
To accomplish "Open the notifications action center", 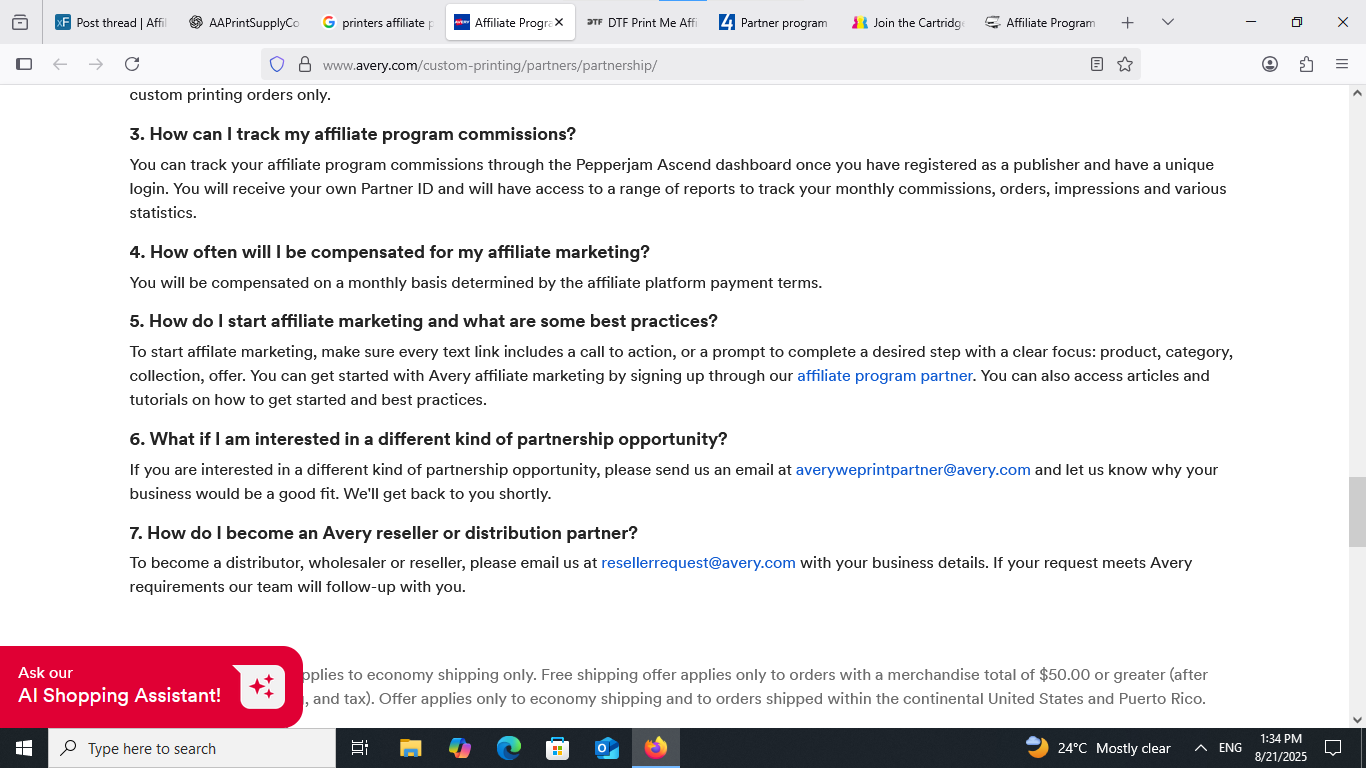I will [x=1333, y=748].
